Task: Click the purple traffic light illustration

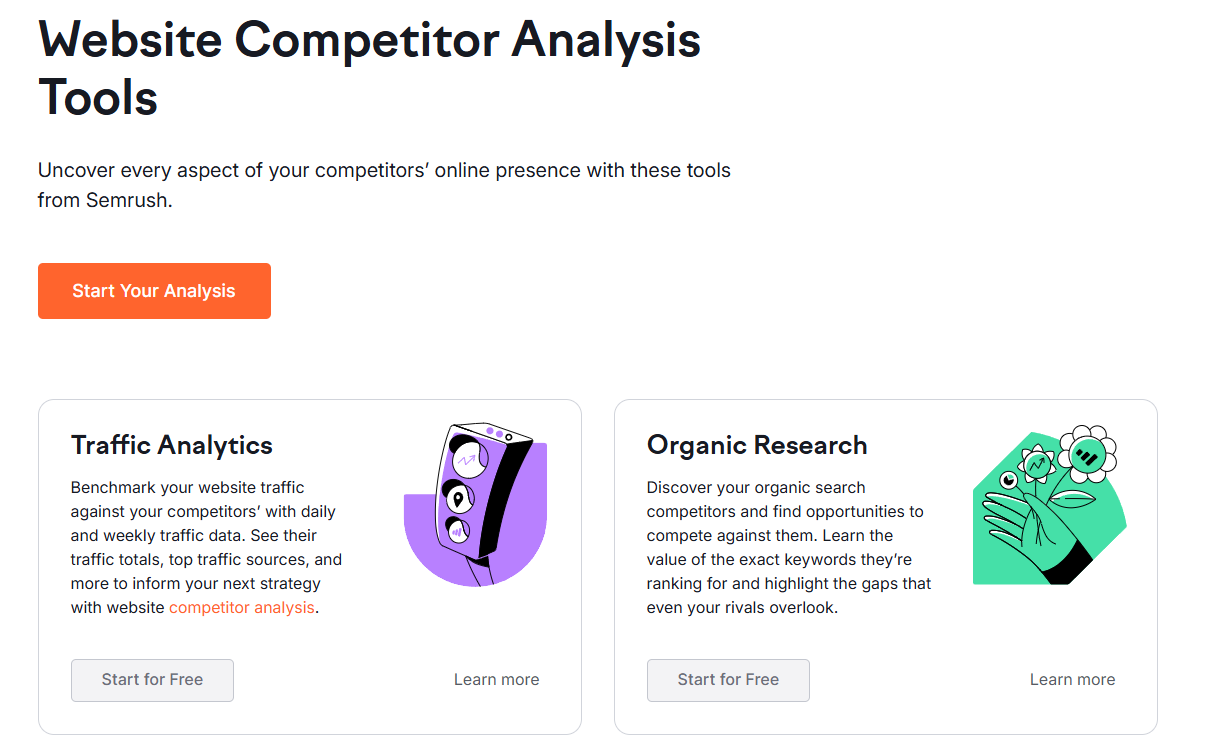Action: (x=476, y=505)
